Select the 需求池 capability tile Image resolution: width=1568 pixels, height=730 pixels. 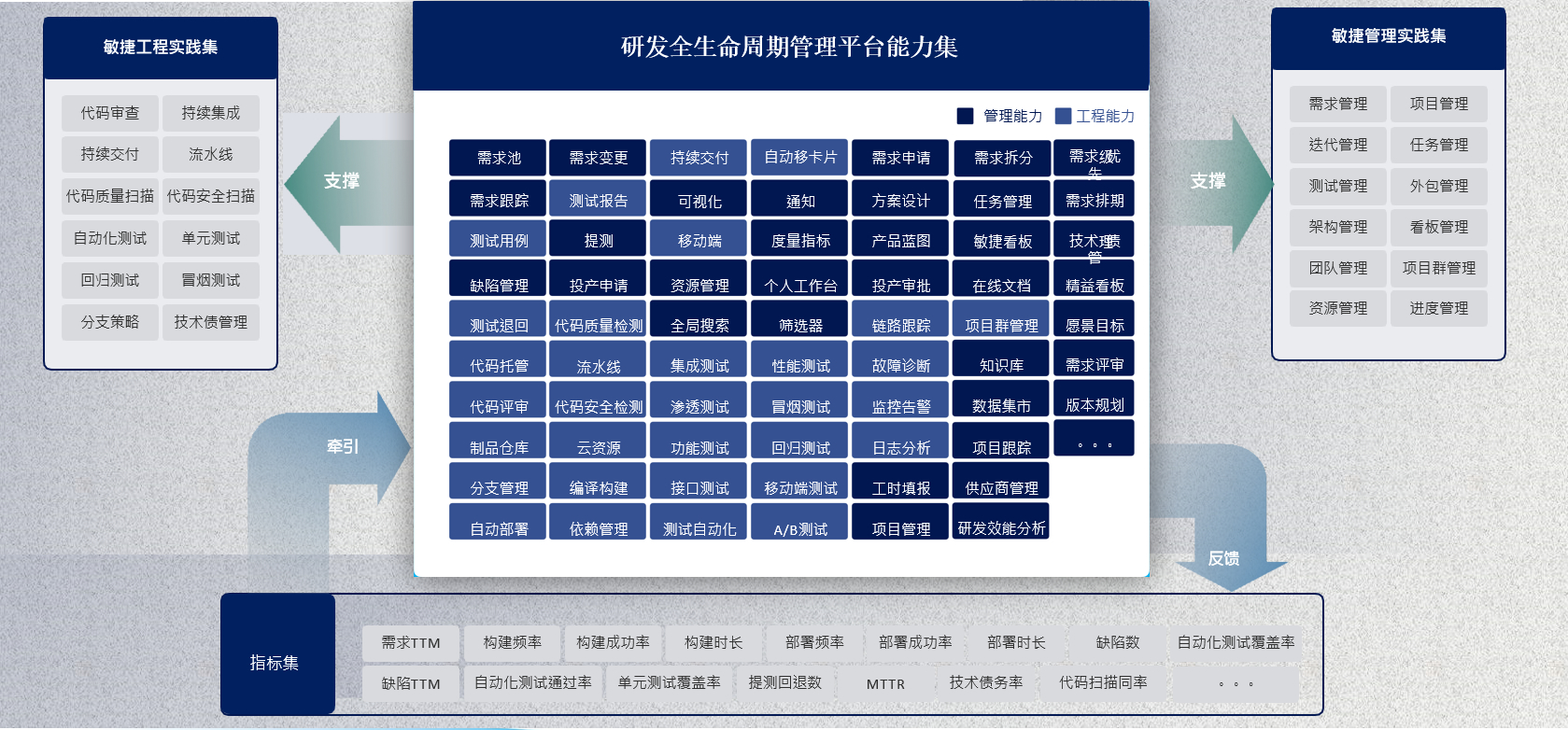click(499, 158)
